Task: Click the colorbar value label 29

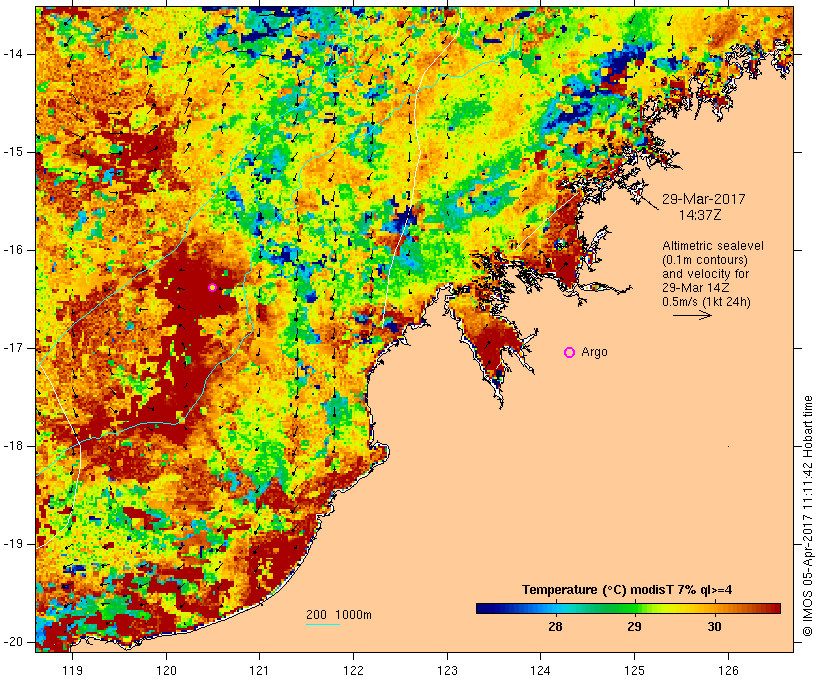Action: pos(634,626)
